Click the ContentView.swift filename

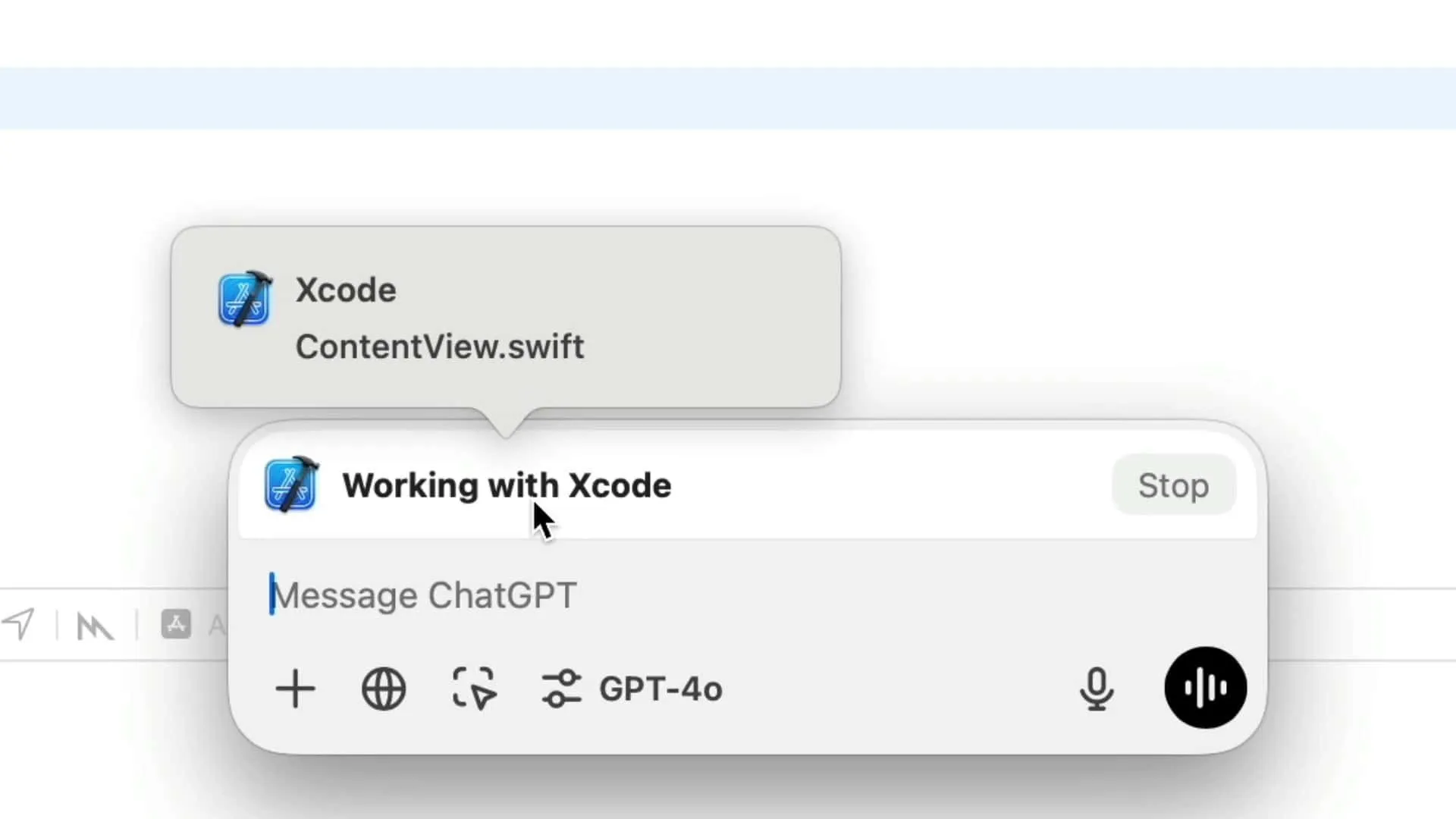pos(440,347)
